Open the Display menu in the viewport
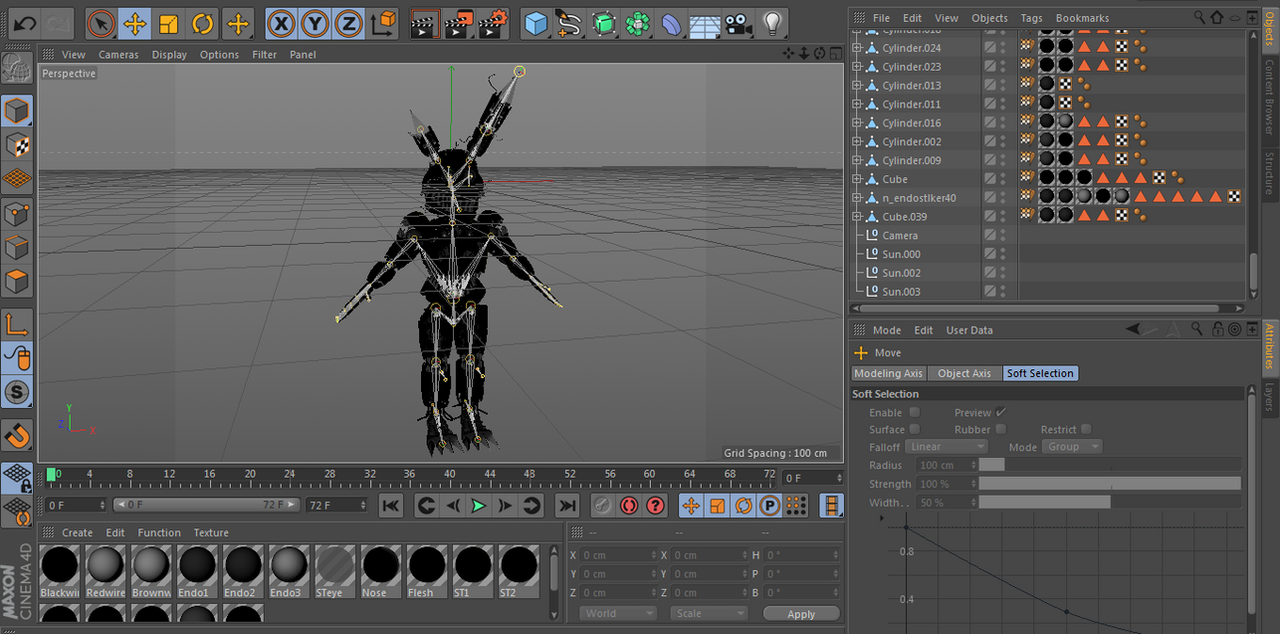1280x634 pixels. 169,54
